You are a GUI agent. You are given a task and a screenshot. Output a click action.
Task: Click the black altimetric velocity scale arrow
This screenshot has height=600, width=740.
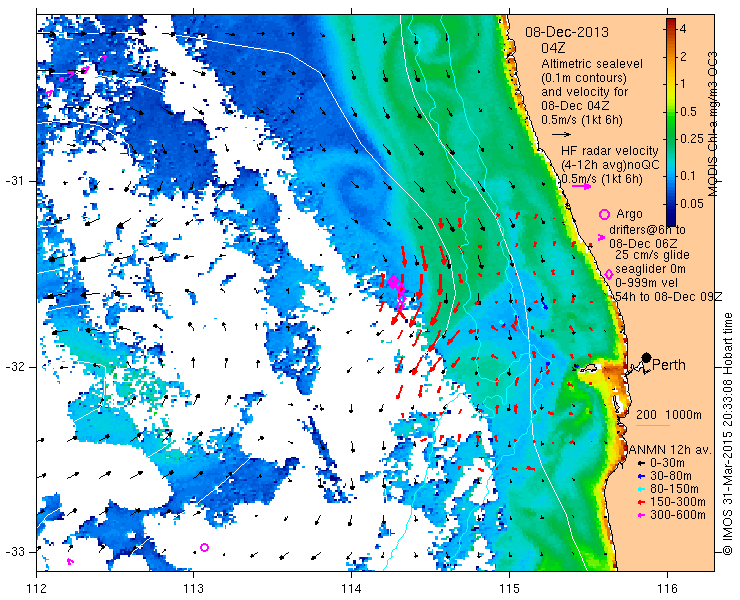[x=562, y=135]
